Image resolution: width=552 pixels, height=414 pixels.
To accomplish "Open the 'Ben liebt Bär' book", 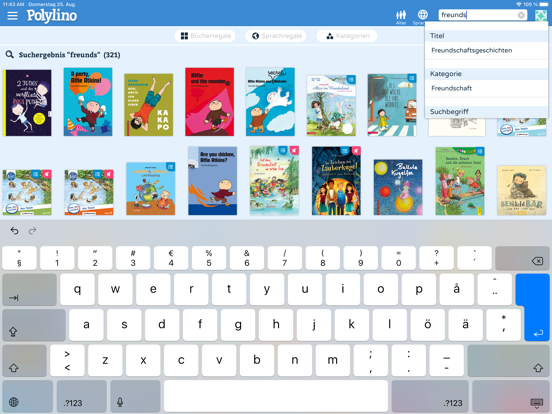I will 522,190.
